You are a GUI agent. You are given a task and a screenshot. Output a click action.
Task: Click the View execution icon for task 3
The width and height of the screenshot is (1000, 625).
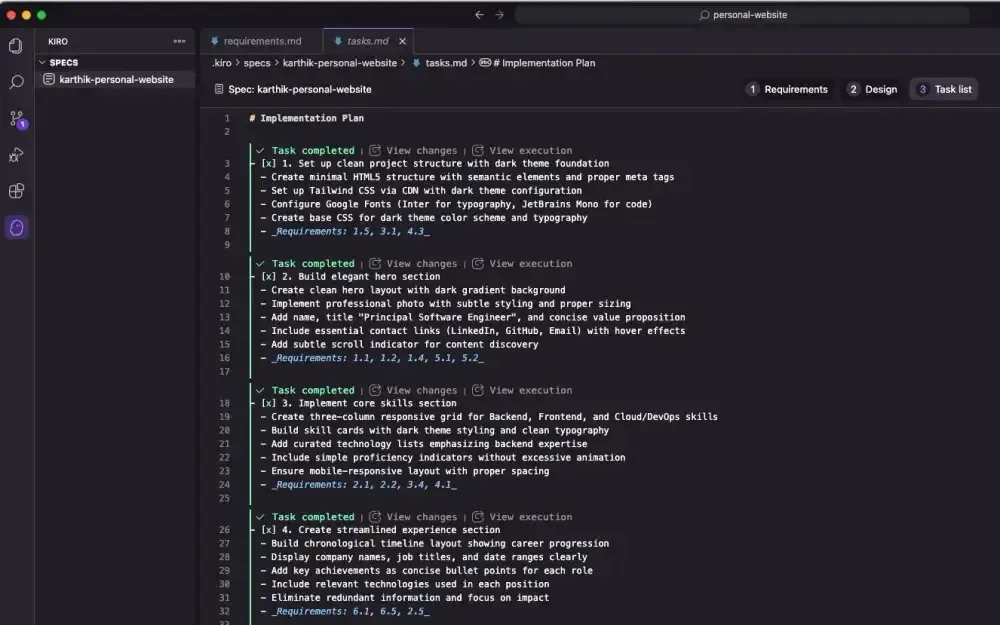[478, 390]
